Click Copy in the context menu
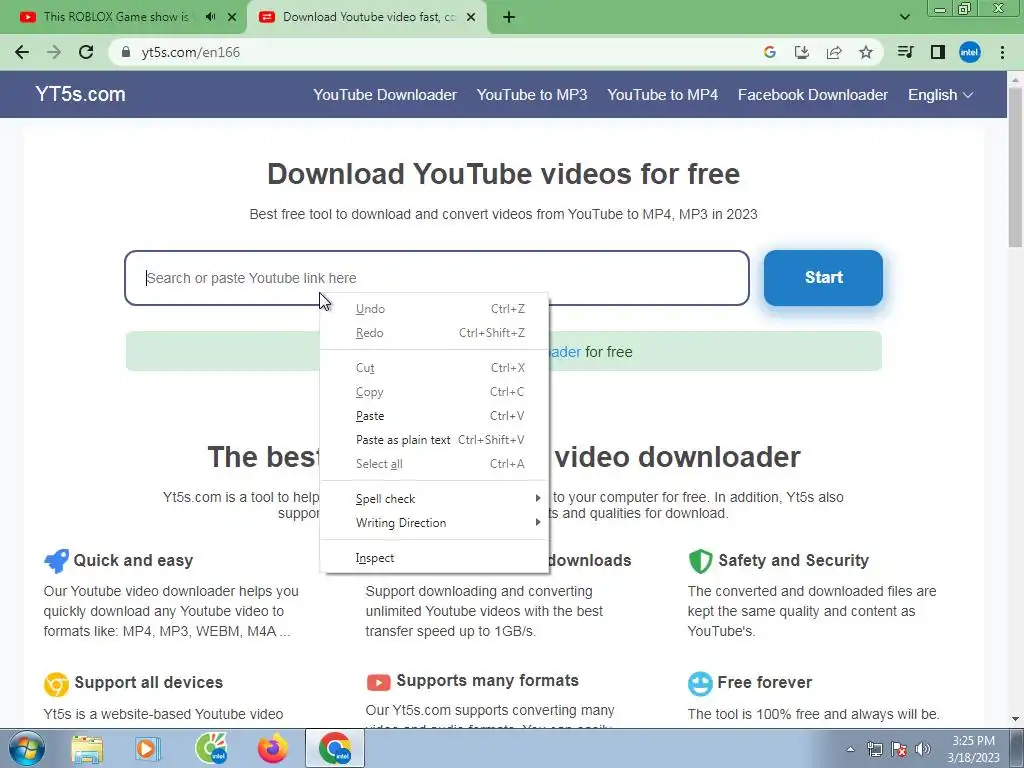The height and width of the screenshot is (768, 1024). click(434, 392)
